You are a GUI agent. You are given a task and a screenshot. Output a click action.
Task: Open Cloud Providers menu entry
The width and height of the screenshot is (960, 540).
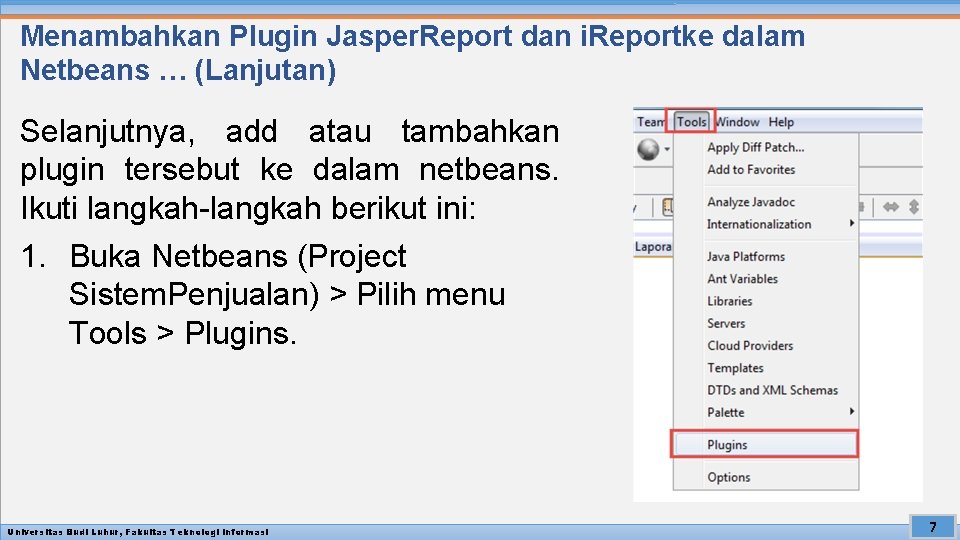click(x=765, y=345)
